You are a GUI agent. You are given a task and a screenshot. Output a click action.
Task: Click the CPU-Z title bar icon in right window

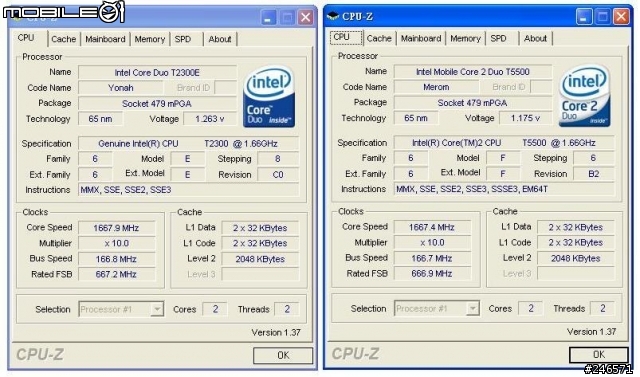(333, 16)
